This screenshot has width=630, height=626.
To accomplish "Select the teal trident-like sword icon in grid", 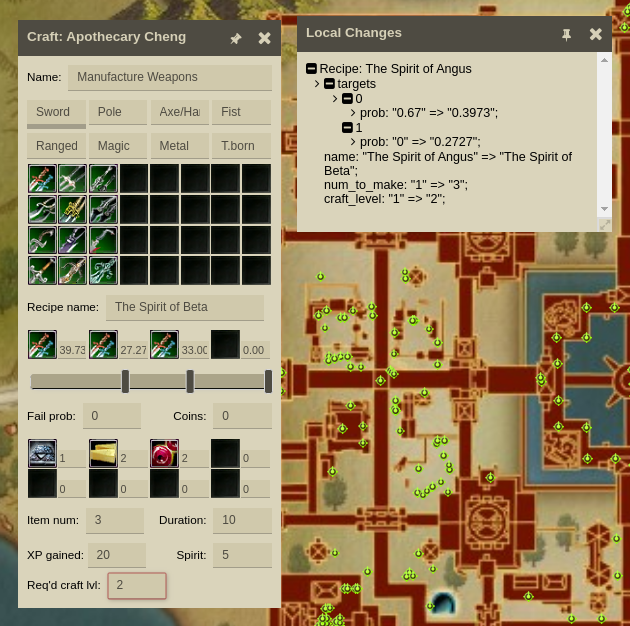I will (x=103, y=271).
